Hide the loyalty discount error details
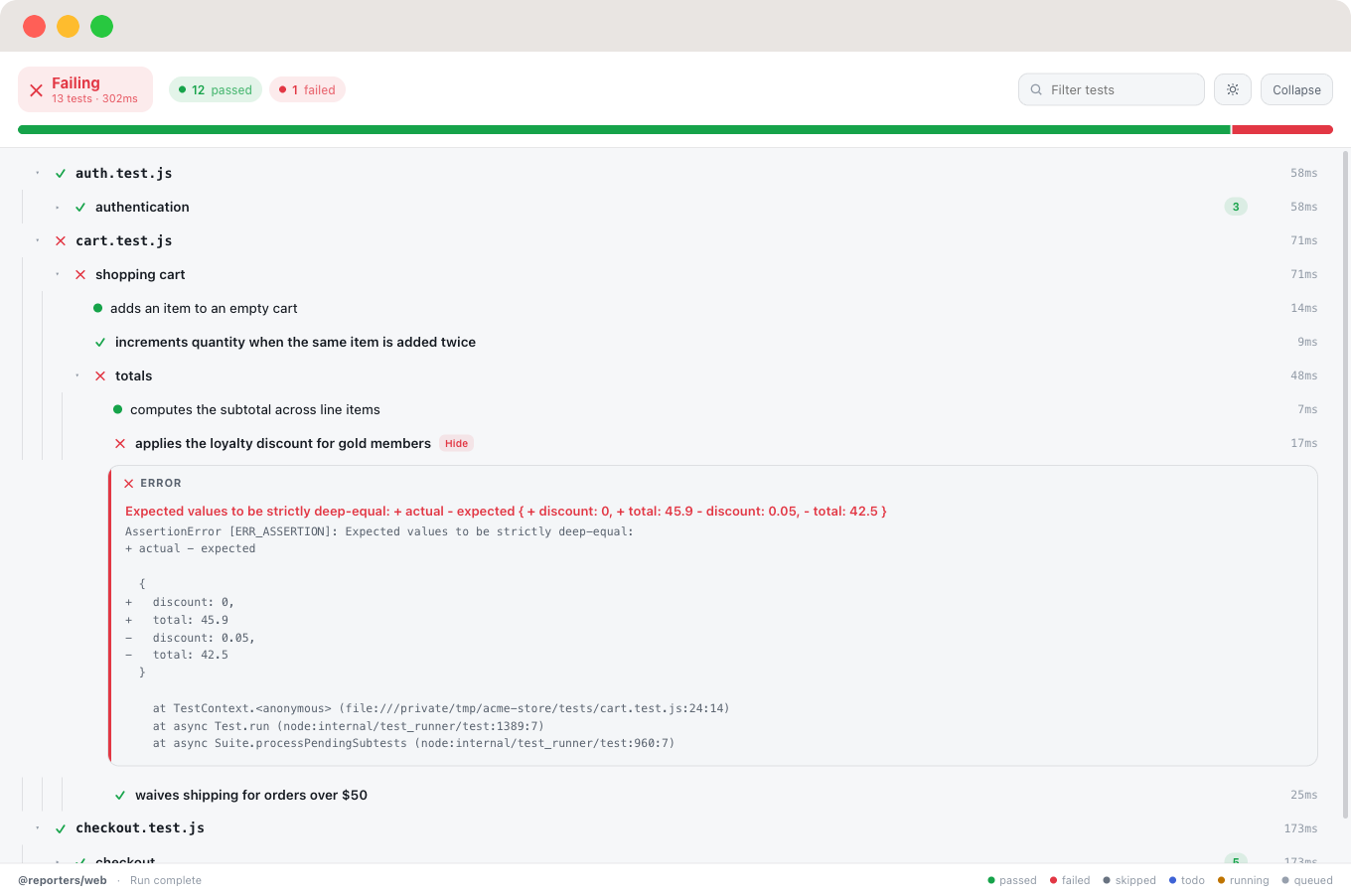The image size is (1351, 896). [456, 443]
